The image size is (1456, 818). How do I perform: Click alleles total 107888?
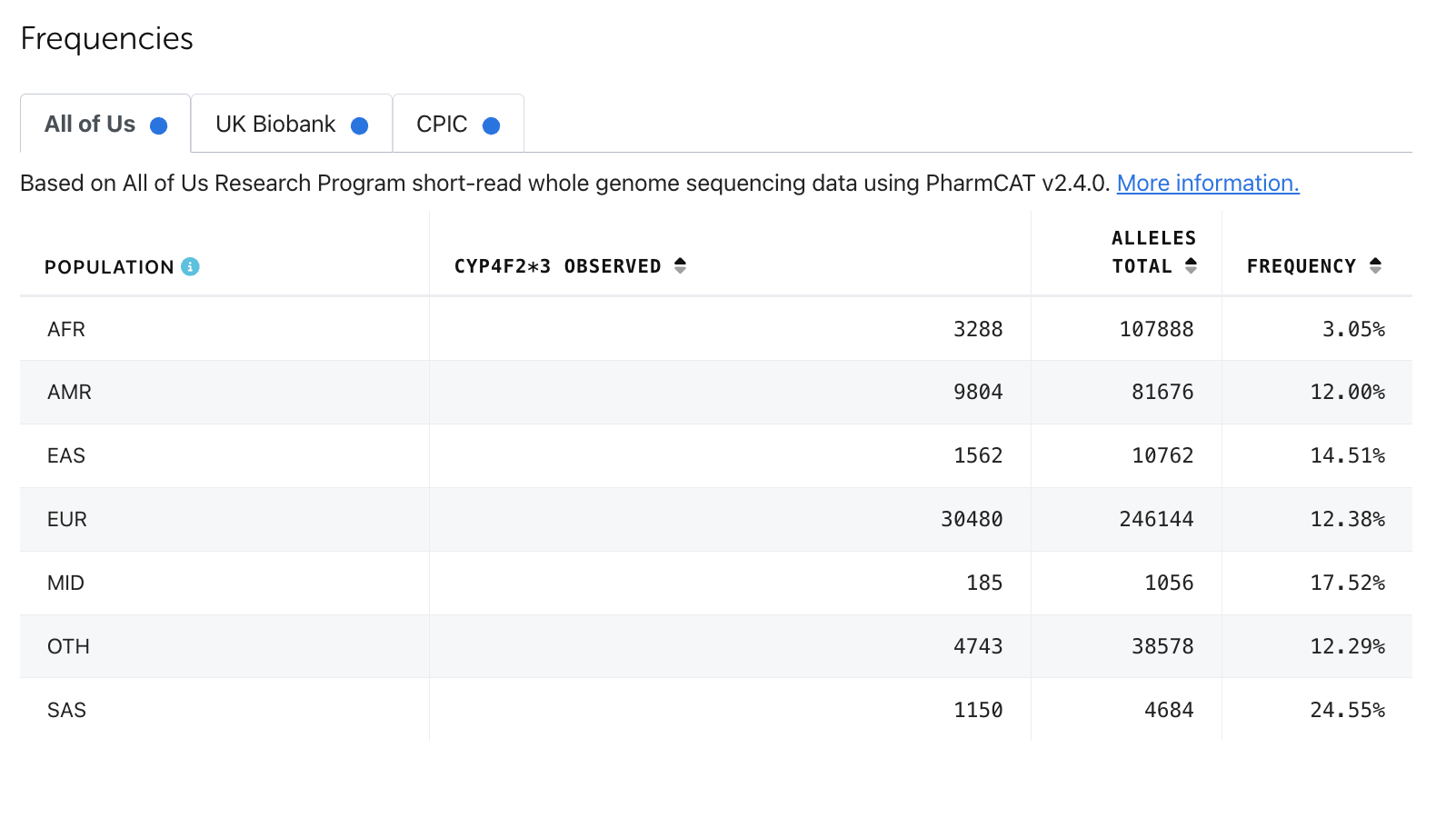[x=1156, y=329]
